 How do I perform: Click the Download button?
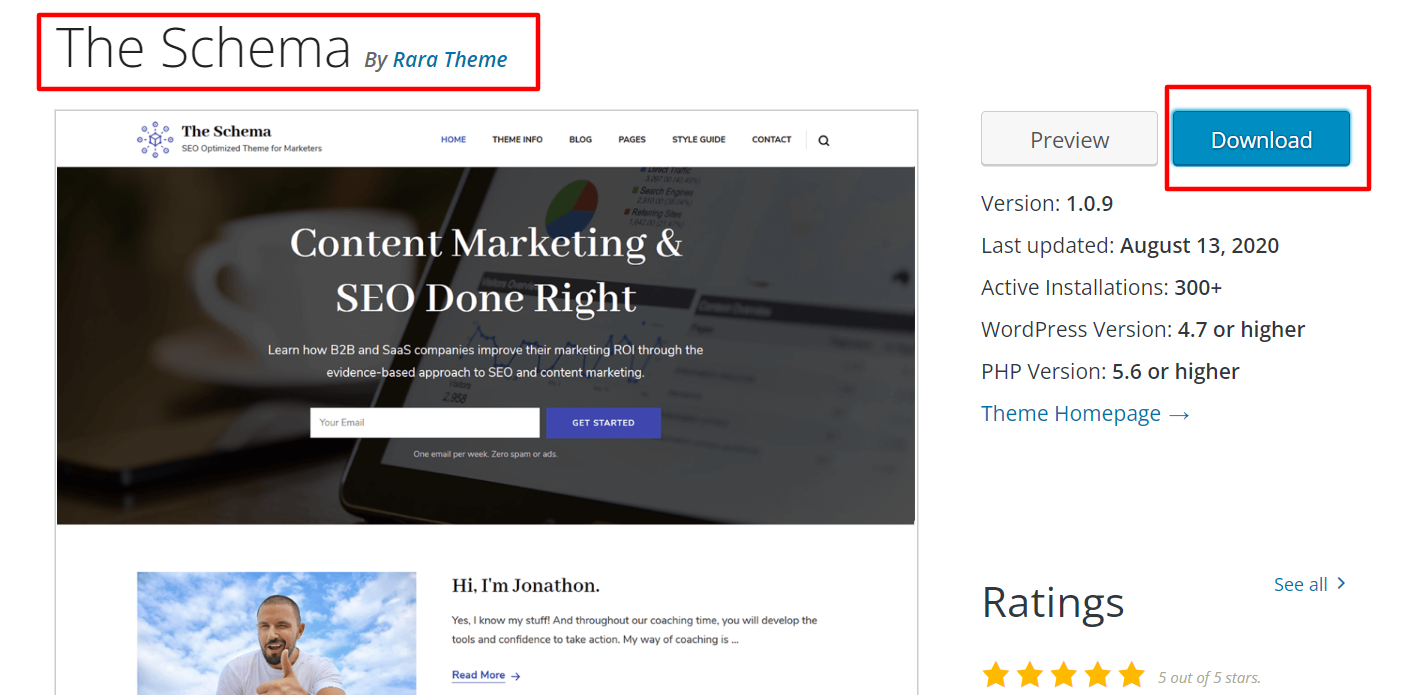(1261, 139)
